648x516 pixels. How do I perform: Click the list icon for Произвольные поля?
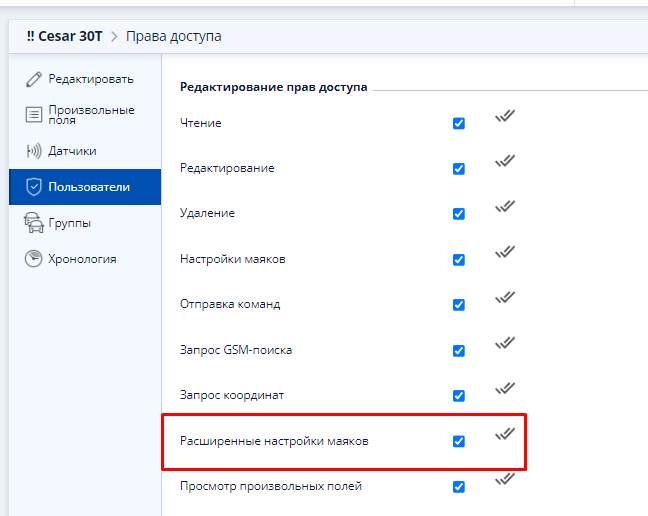(x=34, y=114)
